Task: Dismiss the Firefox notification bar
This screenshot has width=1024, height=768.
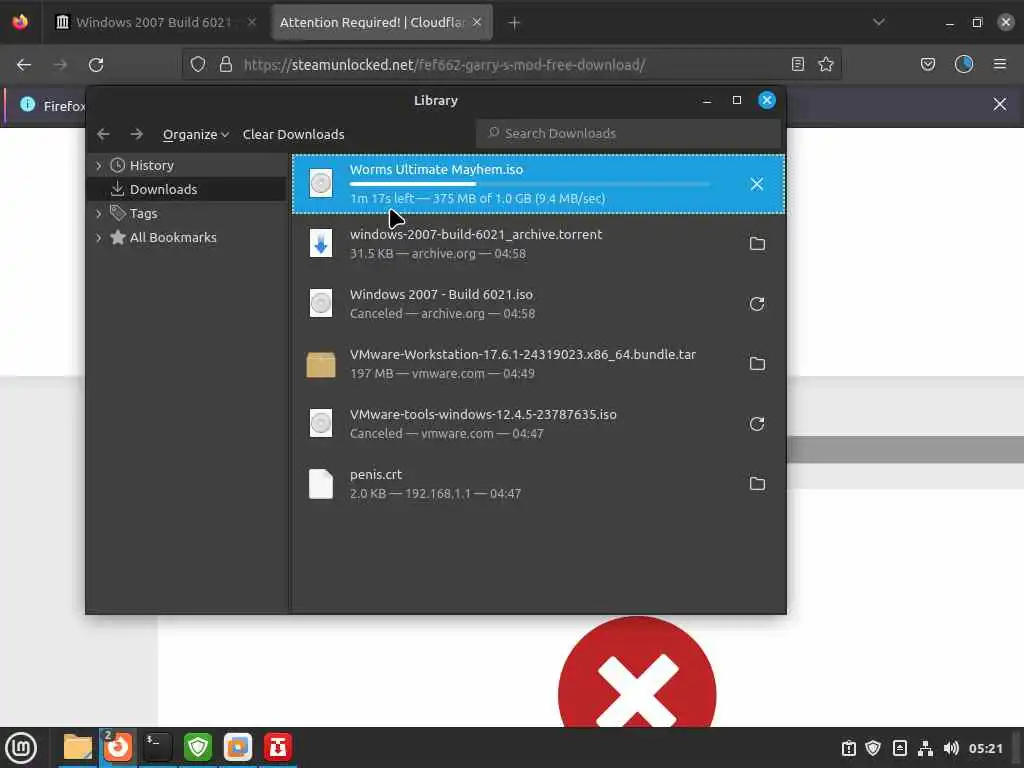Action: coord(1000,104)
